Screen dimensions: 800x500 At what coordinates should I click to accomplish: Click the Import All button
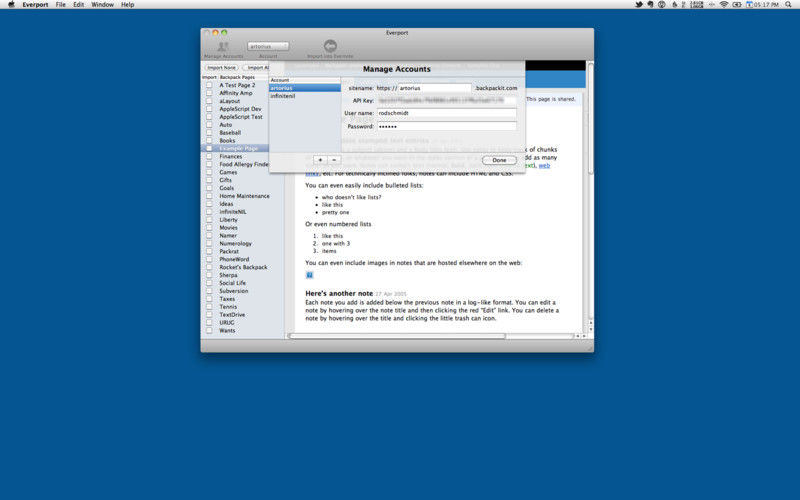point(257,67)
